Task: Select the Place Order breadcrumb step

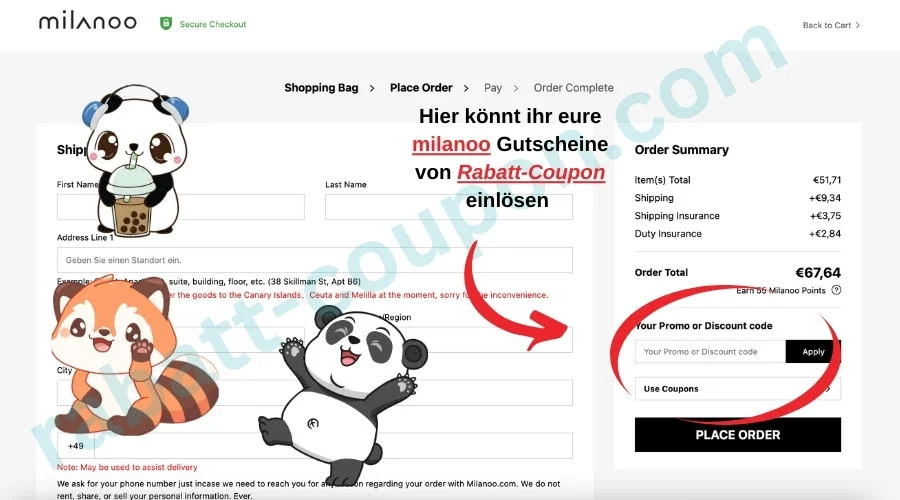Action: coord(421,88)
